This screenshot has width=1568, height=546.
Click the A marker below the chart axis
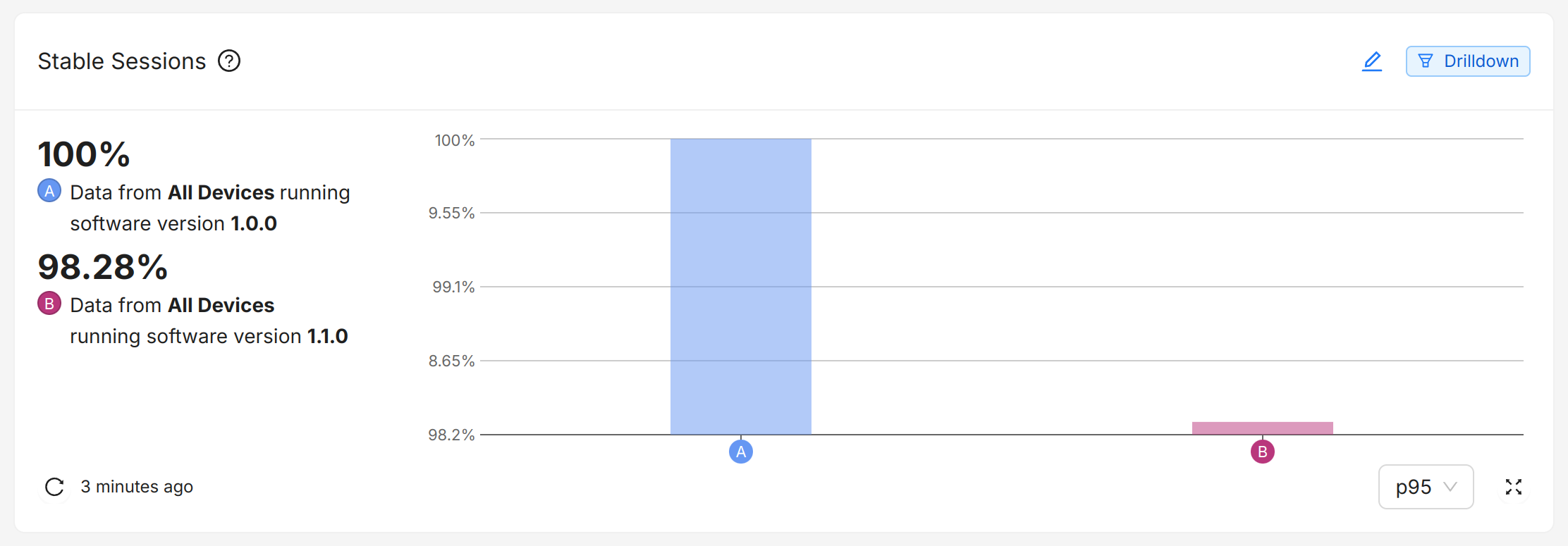(741, 452)
